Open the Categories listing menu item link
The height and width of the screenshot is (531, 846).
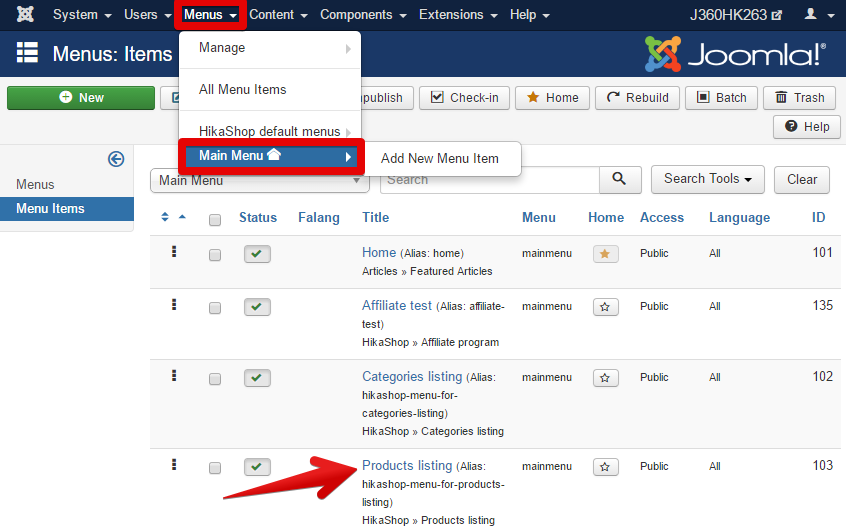pyautogui.click(x=412, y=377)
